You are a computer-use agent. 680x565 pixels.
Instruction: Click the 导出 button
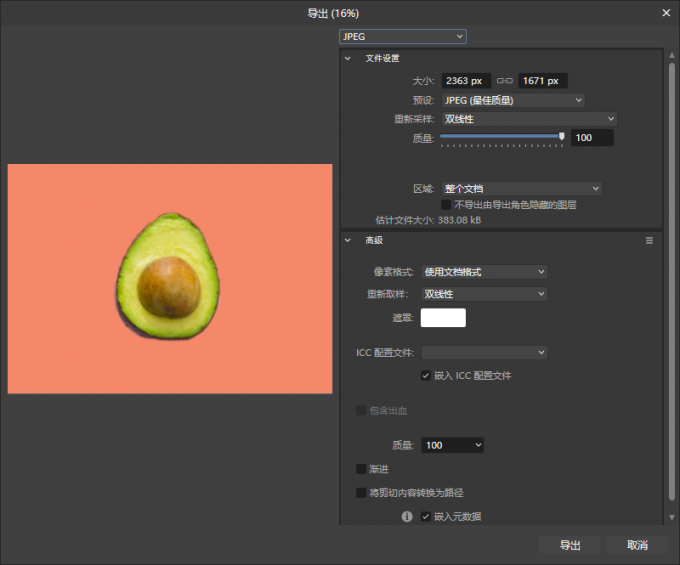570,545
